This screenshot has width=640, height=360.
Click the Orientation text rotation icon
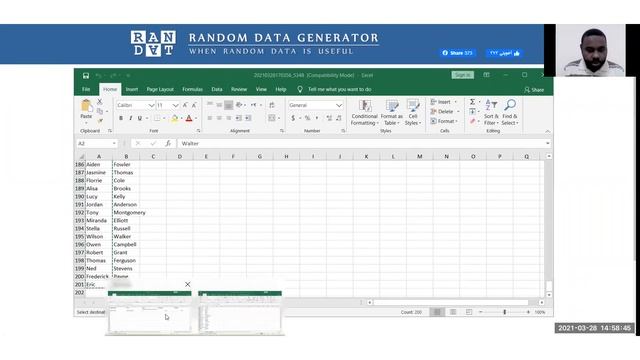[x=239, y=105]
